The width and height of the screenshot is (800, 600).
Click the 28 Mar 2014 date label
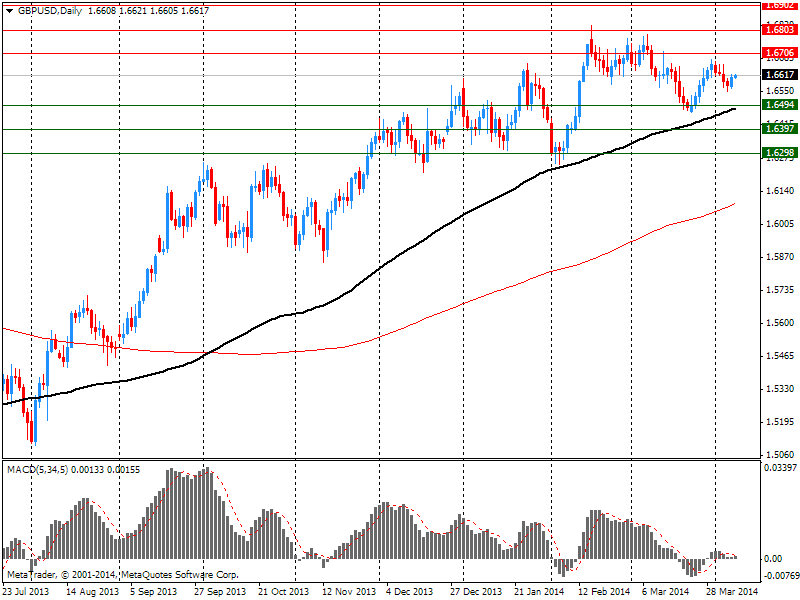click(733, 592)
